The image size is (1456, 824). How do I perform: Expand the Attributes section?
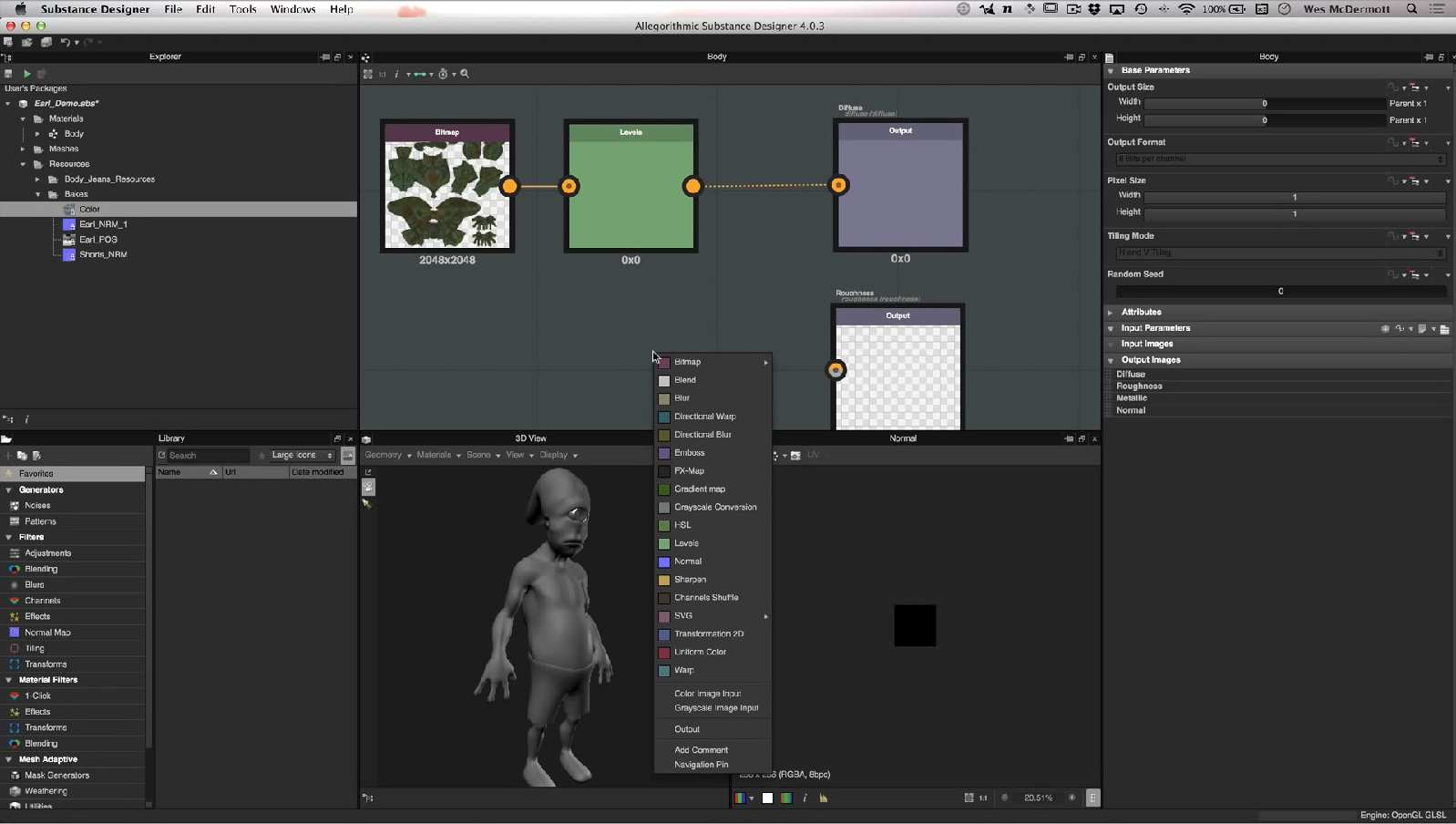(x=1141, y=312)
